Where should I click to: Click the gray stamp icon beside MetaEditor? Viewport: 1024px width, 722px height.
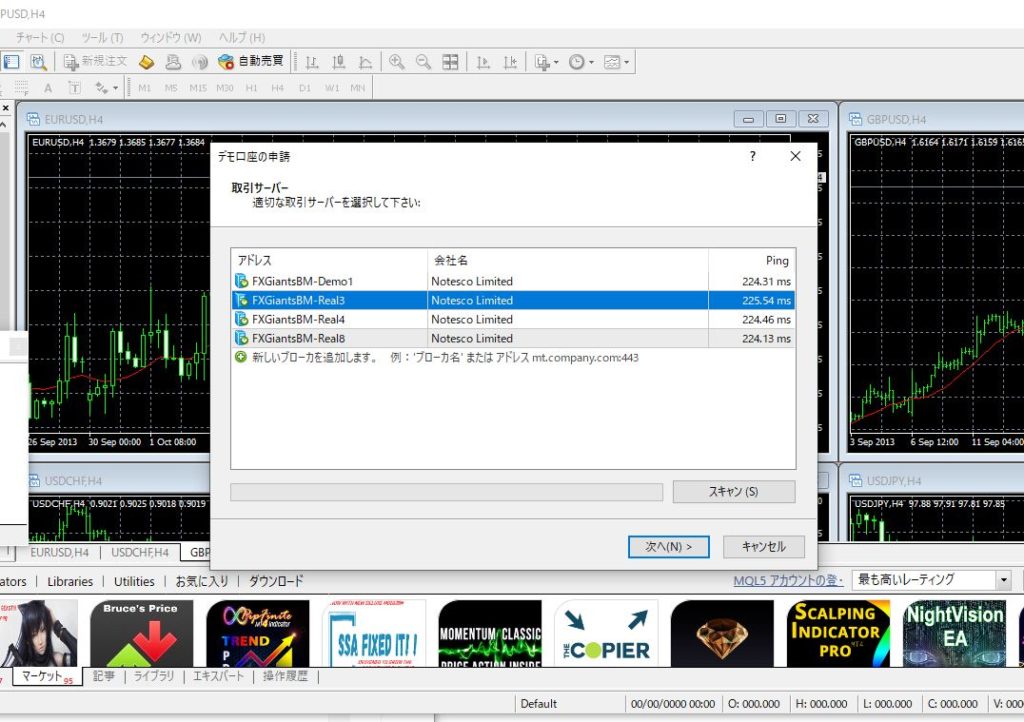173,62
